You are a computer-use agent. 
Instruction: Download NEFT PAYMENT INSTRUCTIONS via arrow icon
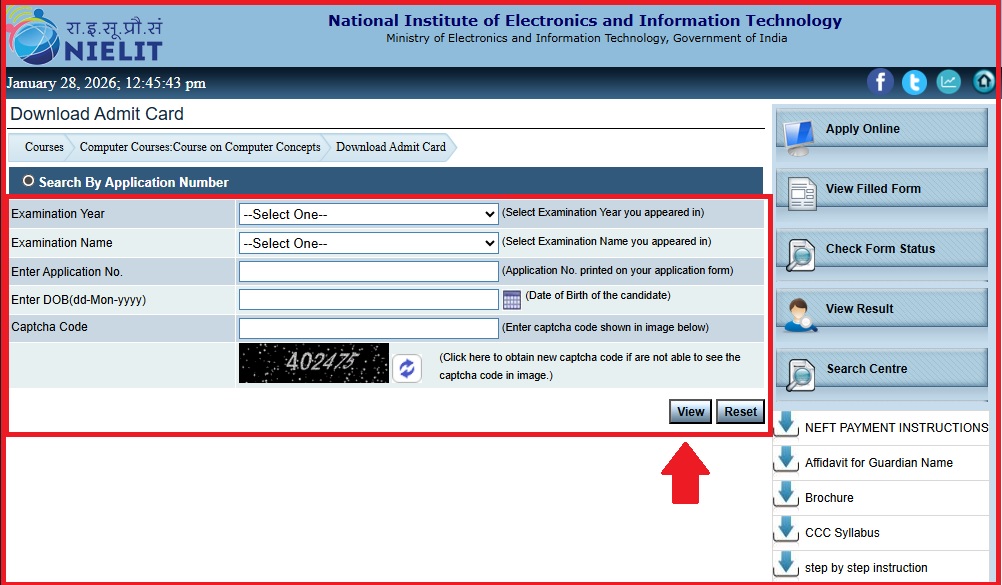[786, 425]
